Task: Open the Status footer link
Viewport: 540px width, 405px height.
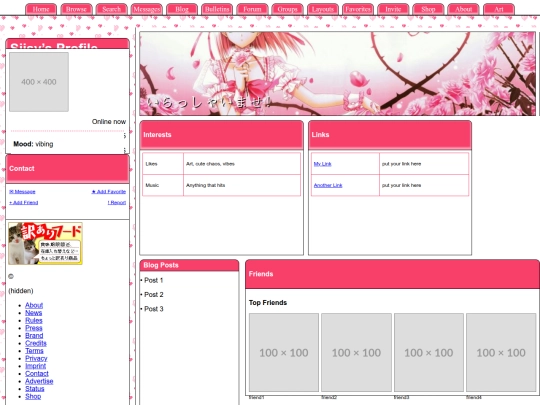Action: click(x=35, y=388)
